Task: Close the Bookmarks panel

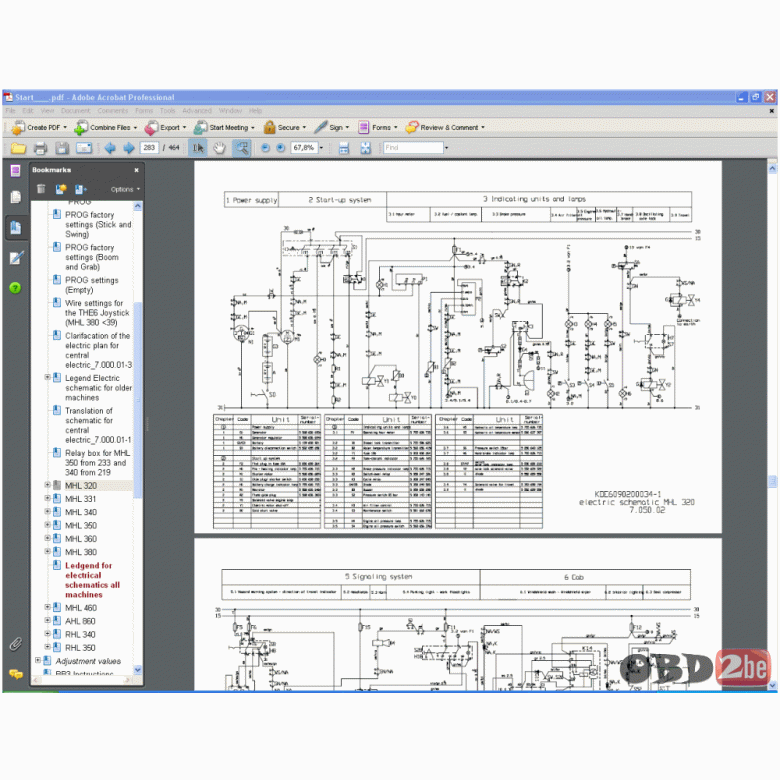Action: click(x=136, y=170)
